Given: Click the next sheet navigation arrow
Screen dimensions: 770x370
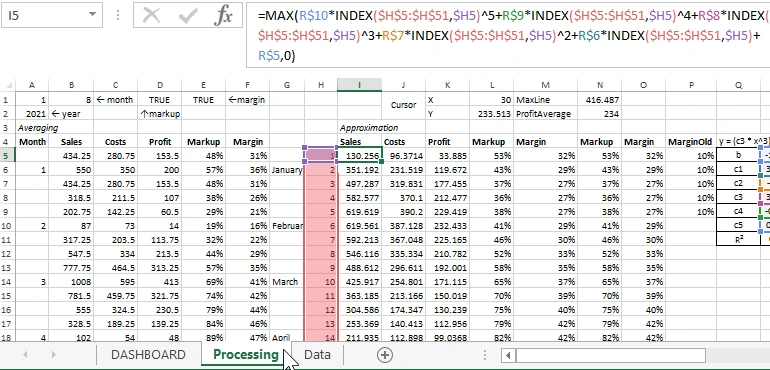Looking at the screenshot, I should point(54,355).
